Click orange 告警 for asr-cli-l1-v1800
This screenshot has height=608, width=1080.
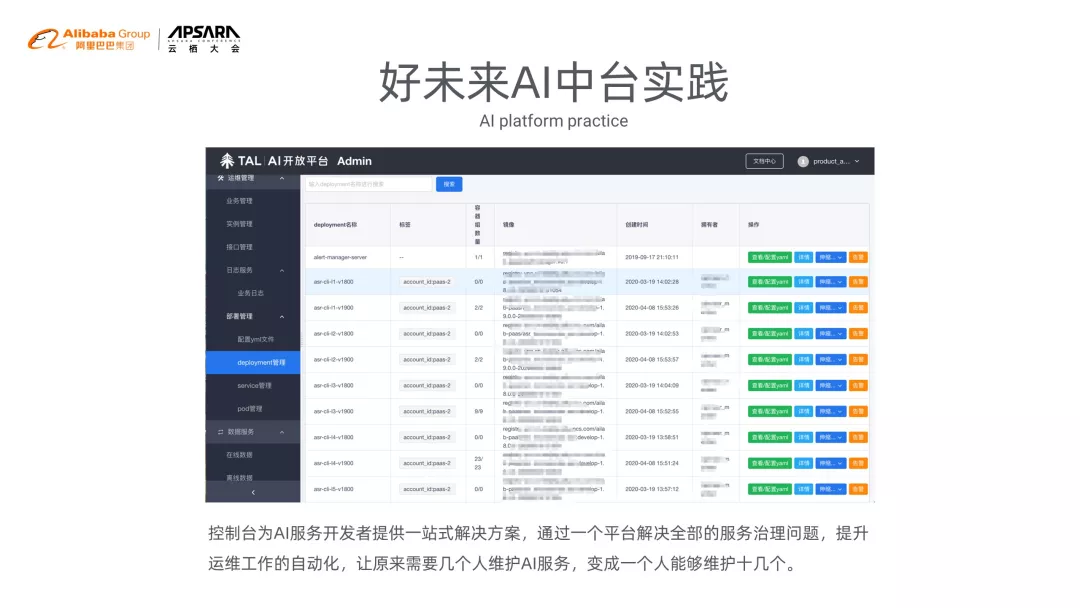[x=858, y=282]
